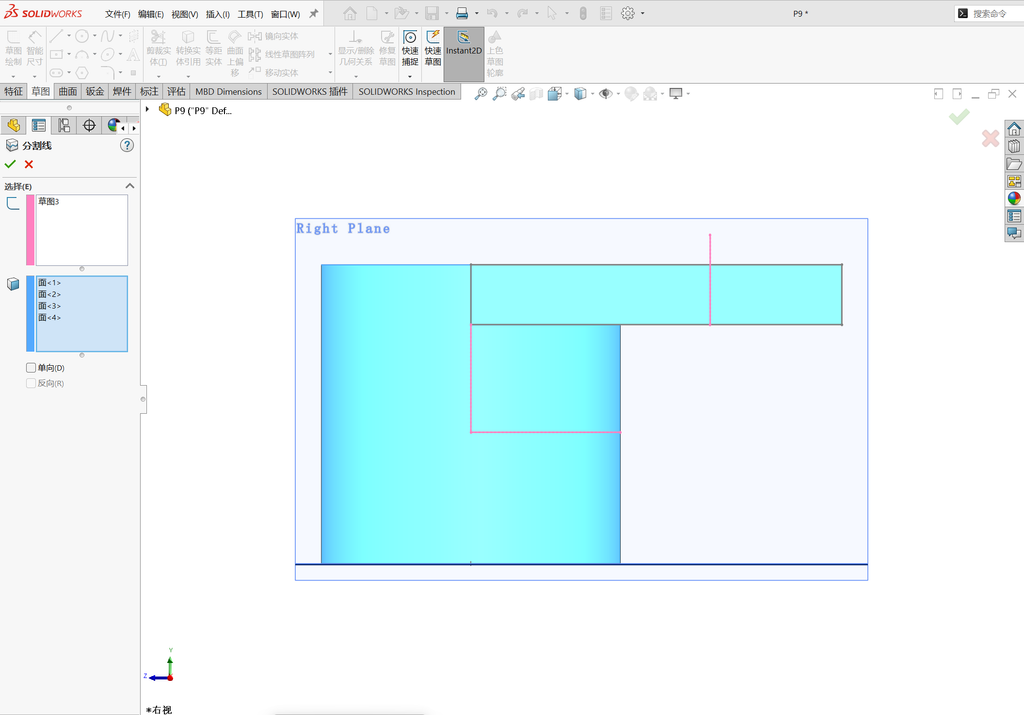Open the DisplayManager color ball tab
Viewport: 1024px width, 715px height.
coord(113,125)
